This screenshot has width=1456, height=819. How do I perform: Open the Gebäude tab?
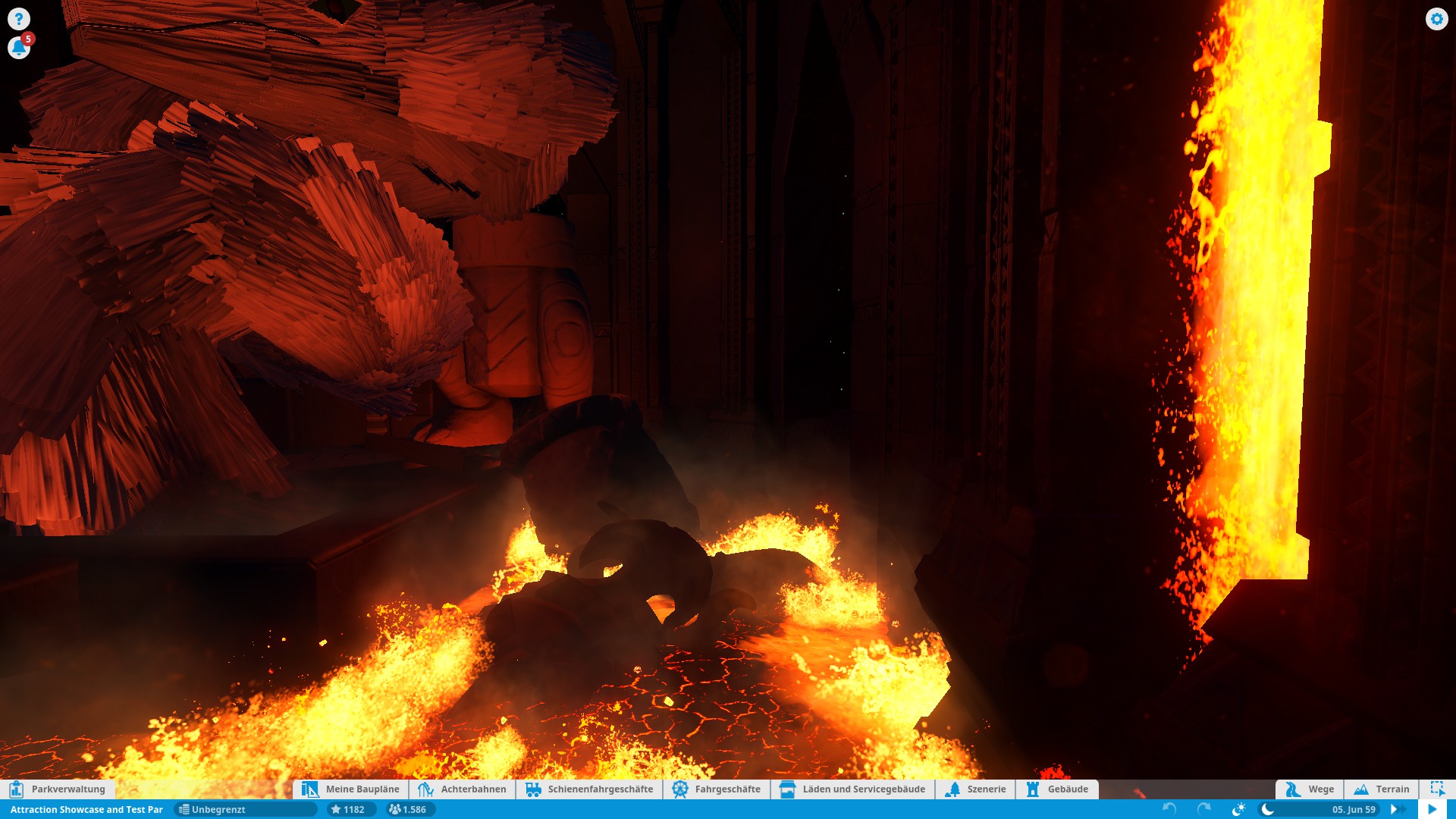[1057, 789]
